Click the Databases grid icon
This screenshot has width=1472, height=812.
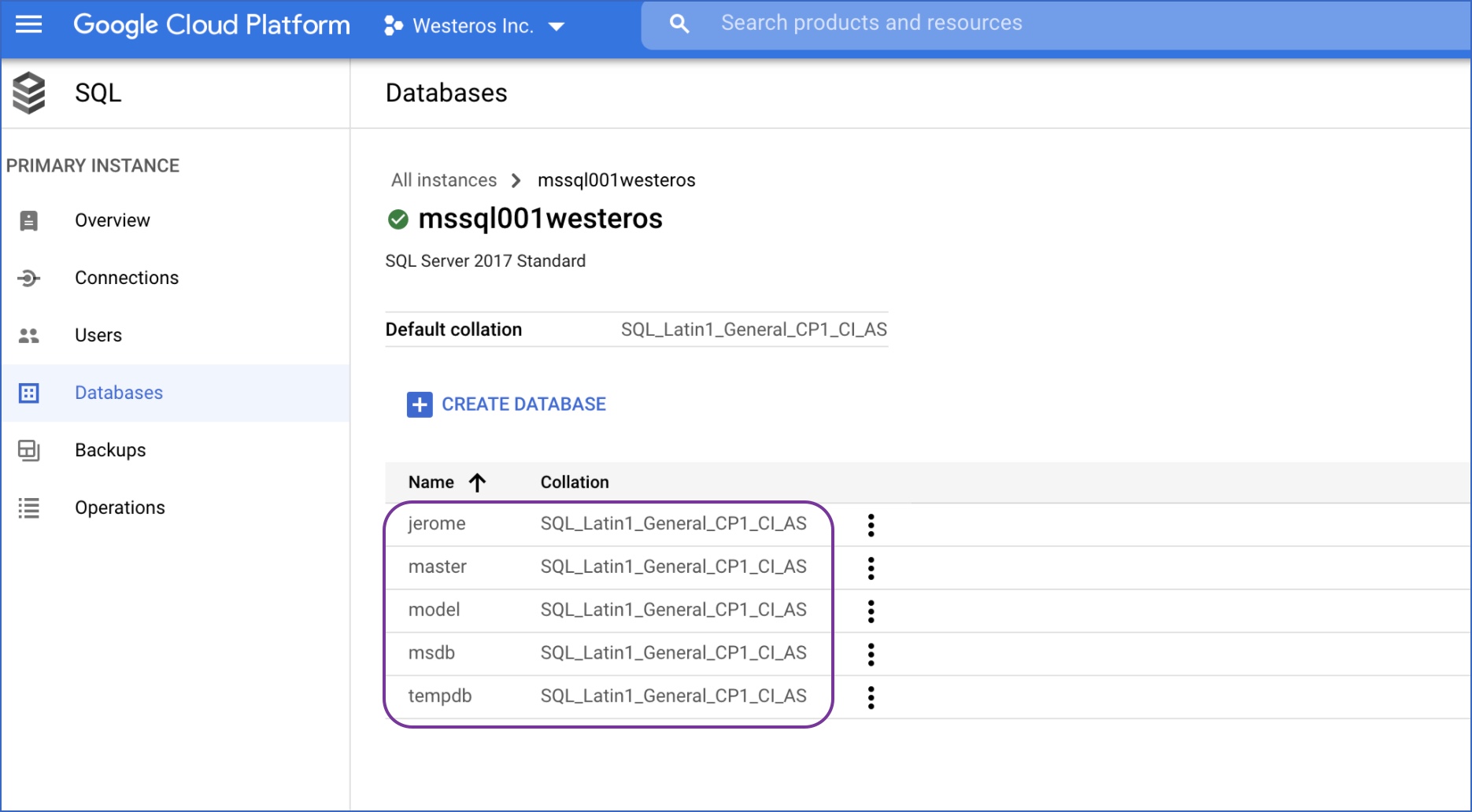(29, 393)
